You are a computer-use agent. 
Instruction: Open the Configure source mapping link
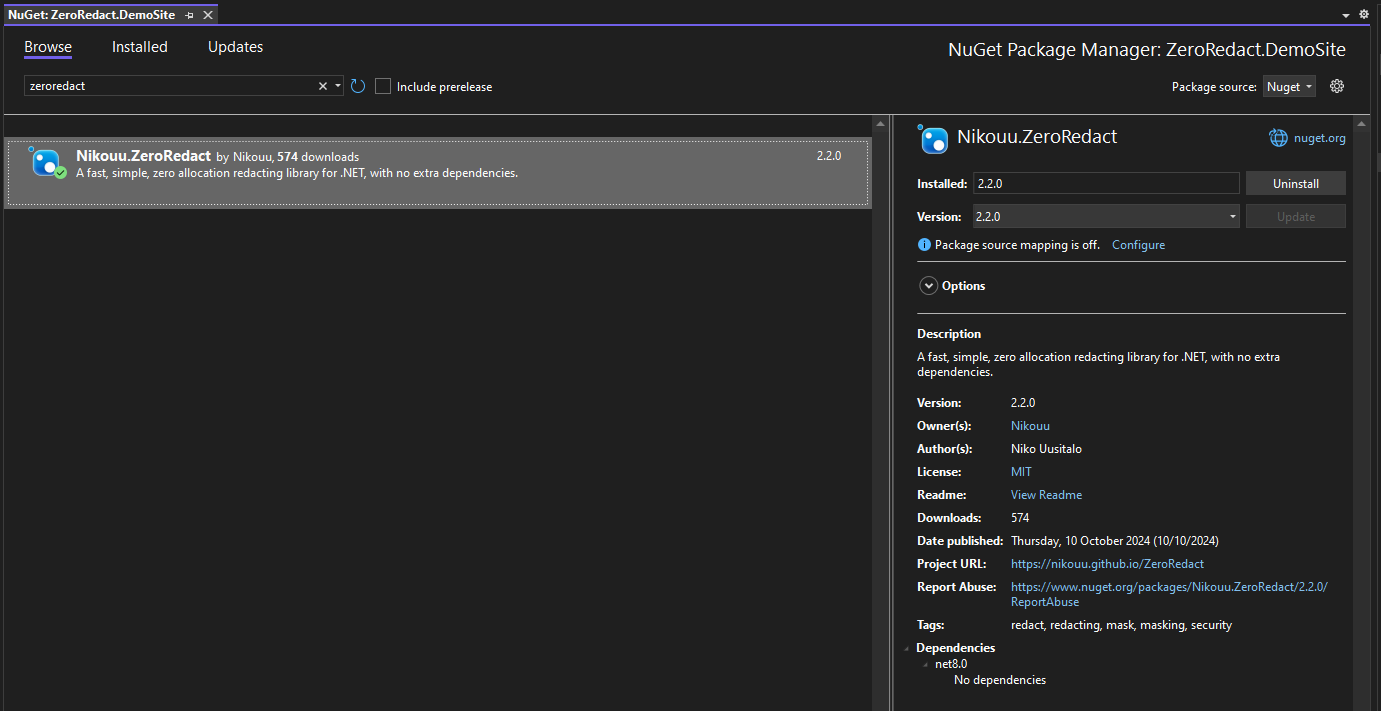click(1138, 245)
